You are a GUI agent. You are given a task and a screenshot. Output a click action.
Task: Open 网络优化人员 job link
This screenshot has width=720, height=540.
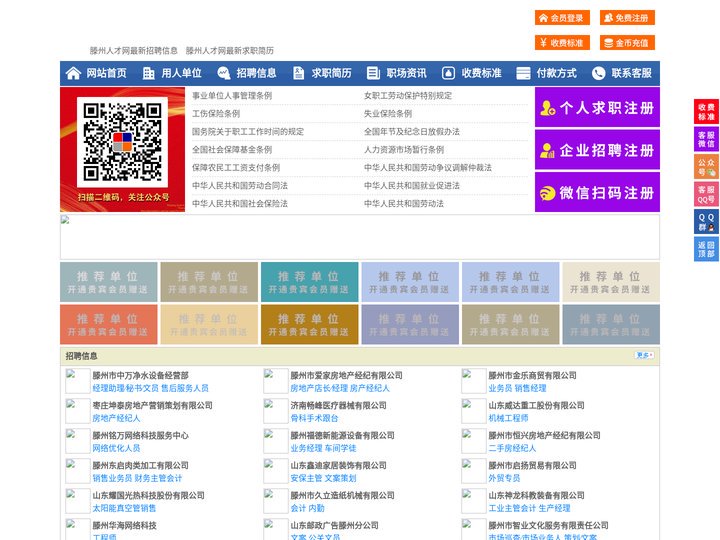[116, 448]
